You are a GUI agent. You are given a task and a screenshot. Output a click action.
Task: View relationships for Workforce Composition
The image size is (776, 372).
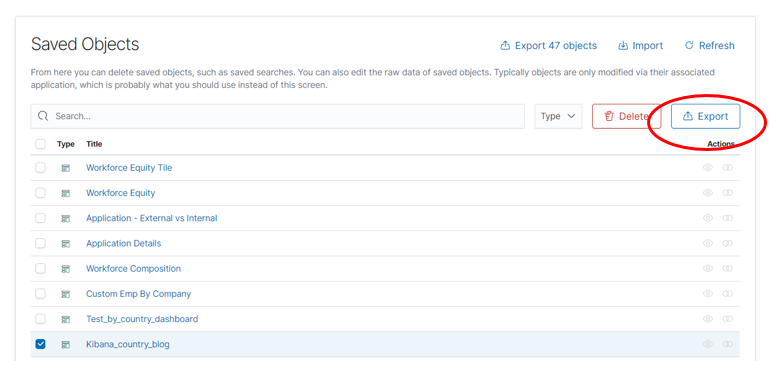(x=728, y=269)
